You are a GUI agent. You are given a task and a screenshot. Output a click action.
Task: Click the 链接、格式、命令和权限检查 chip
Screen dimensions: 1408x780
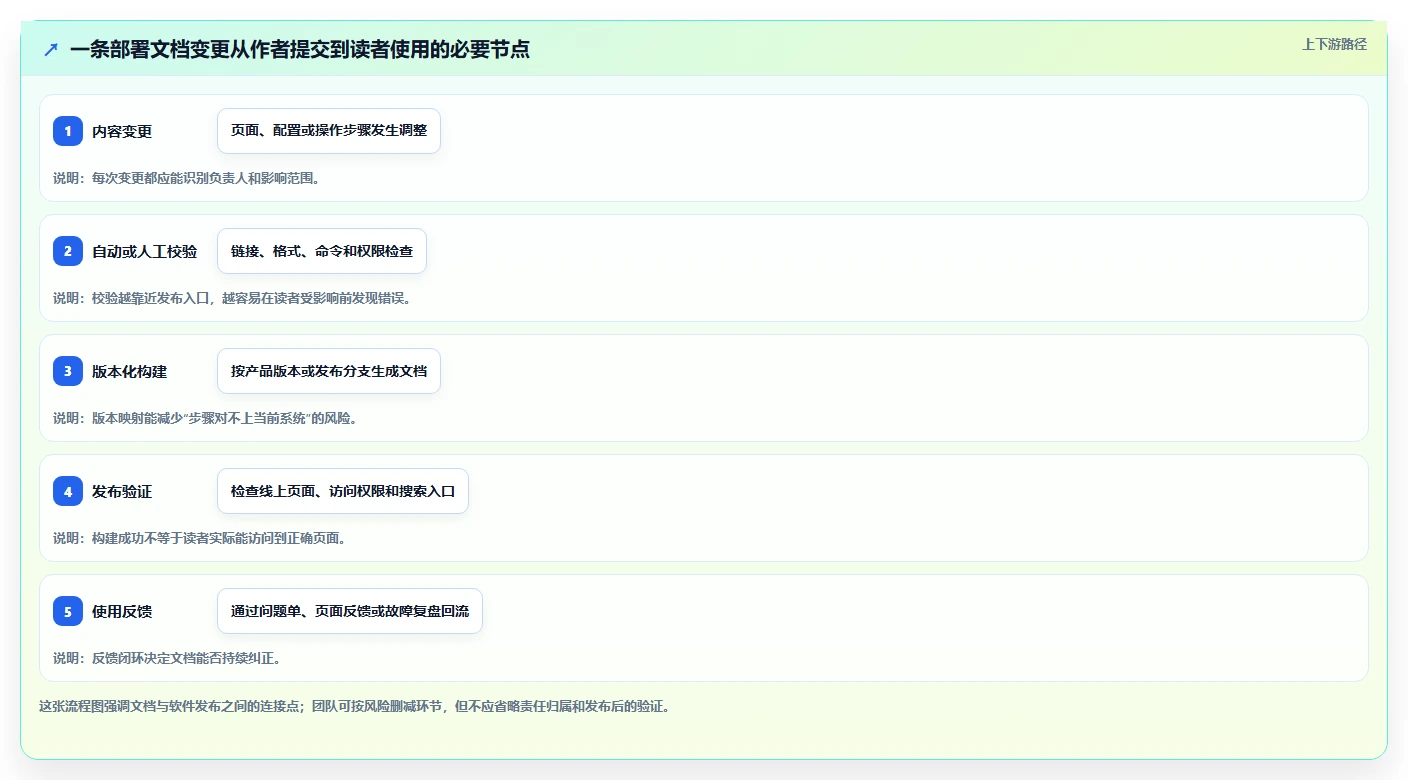coord(322,251)
